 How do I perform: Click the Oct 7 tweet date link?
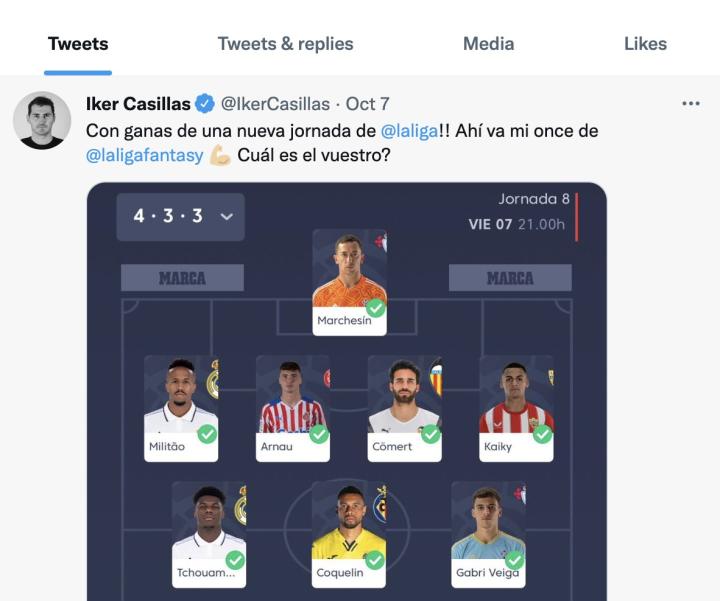(367, 104)
